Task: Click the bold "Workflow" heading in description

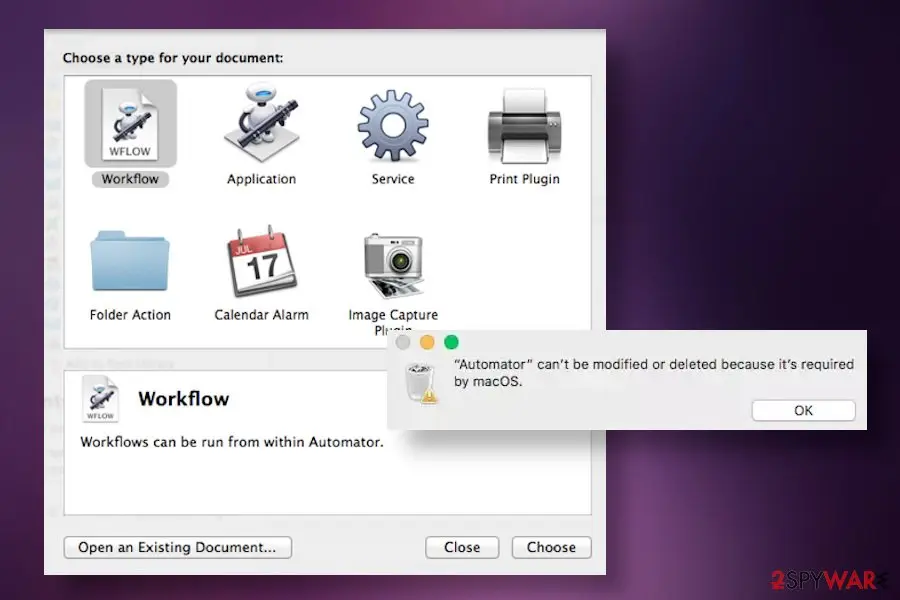Action: click(x=184, y=398)
